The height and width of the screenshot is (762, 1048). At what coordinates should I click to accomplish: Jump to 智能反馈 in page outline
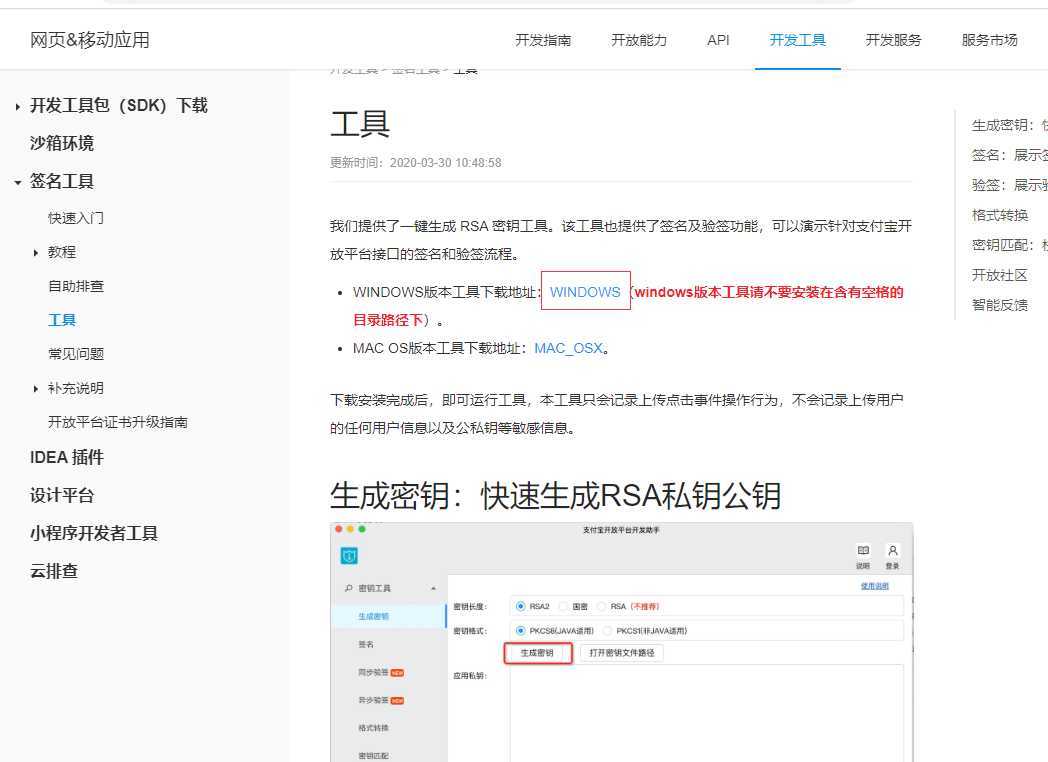click(1000, 305)
